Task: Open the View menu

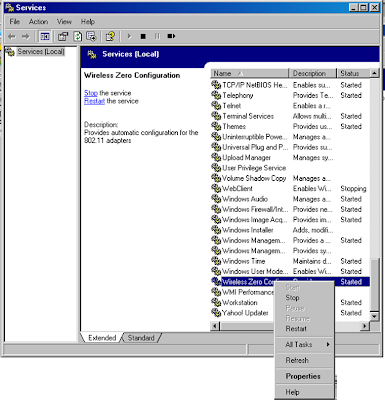Action: [x=64, y=22]
